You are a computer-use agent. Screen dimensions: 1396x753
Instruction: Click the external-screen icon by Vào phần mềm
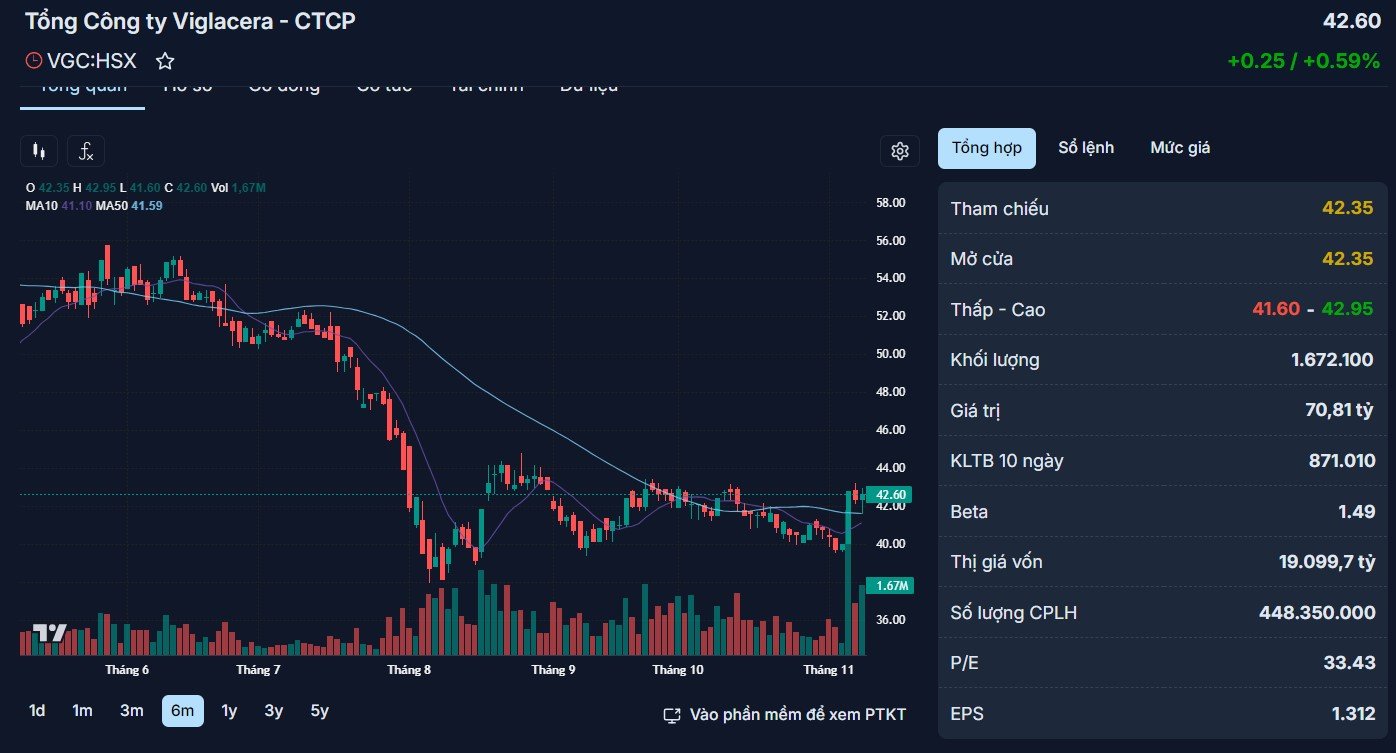(x=673, y=715)
